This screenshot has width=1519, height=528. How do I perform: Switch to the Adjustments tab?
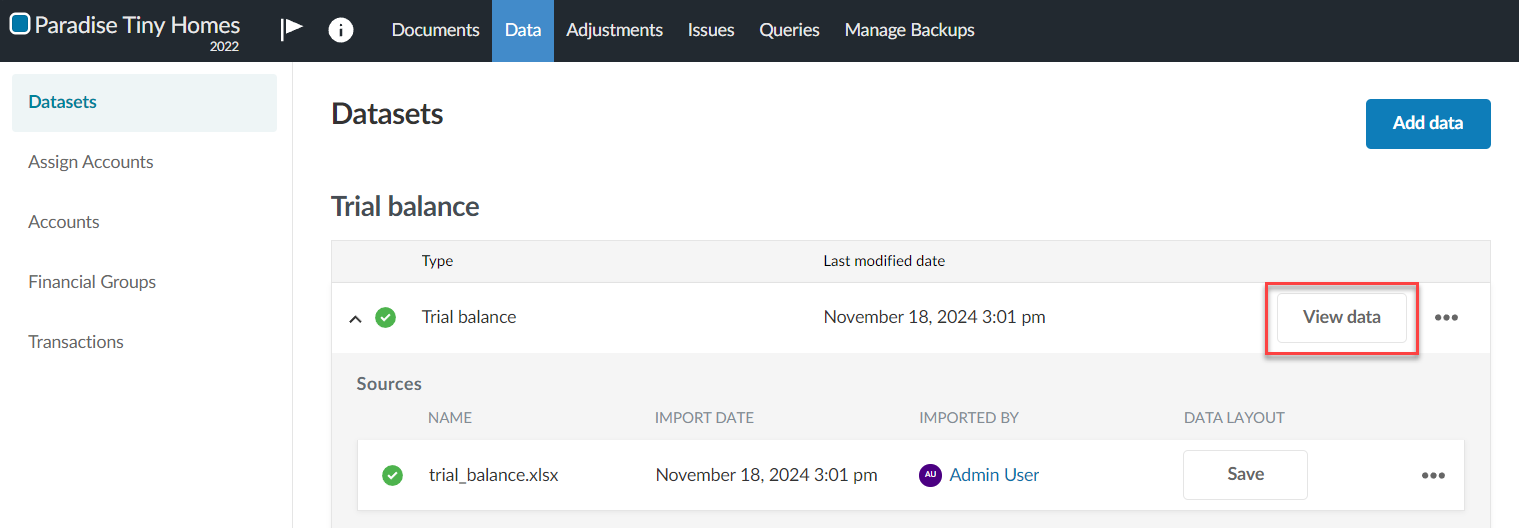[x=614, y=30]
